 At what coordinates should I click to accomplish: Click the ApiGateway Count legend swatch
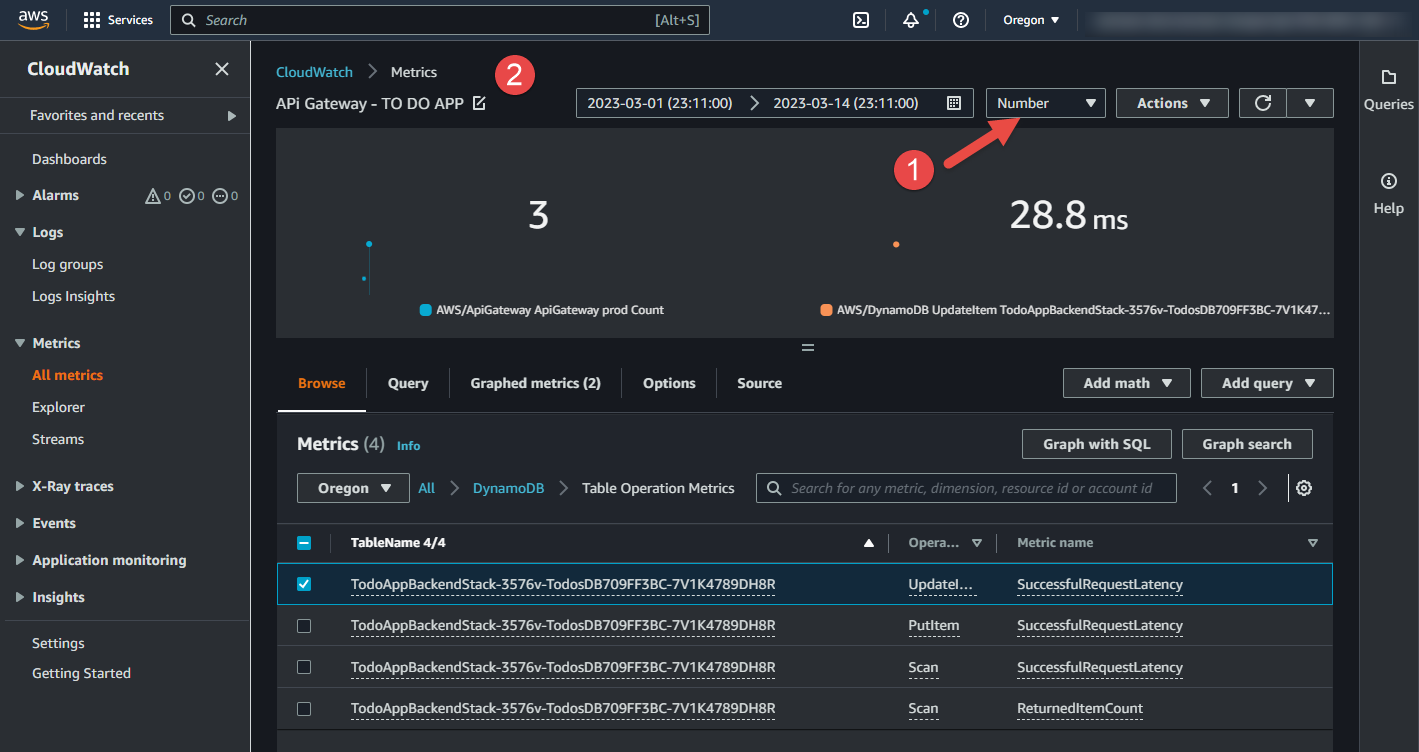(426, 310)
